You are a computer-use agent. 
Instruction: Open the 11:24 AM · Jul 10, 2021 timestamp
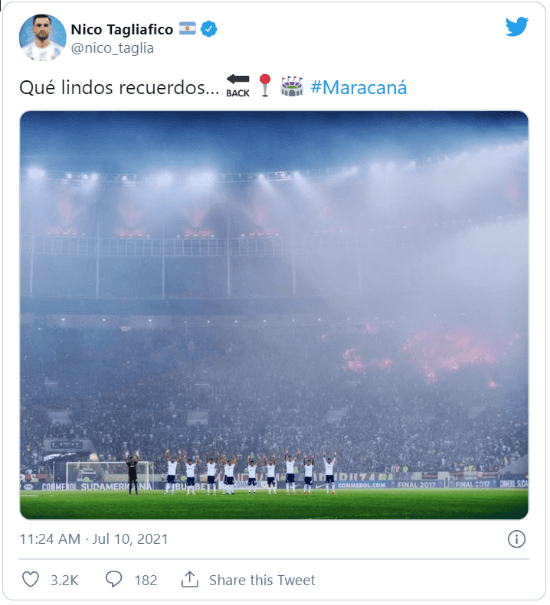coord(94,539)
